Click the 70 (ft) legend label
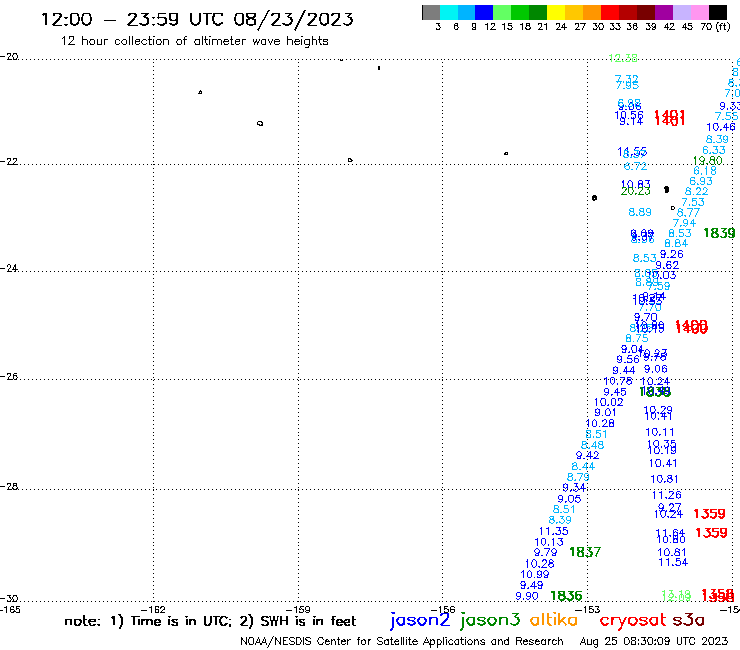The image size is (740, 650). pos(715,26)
